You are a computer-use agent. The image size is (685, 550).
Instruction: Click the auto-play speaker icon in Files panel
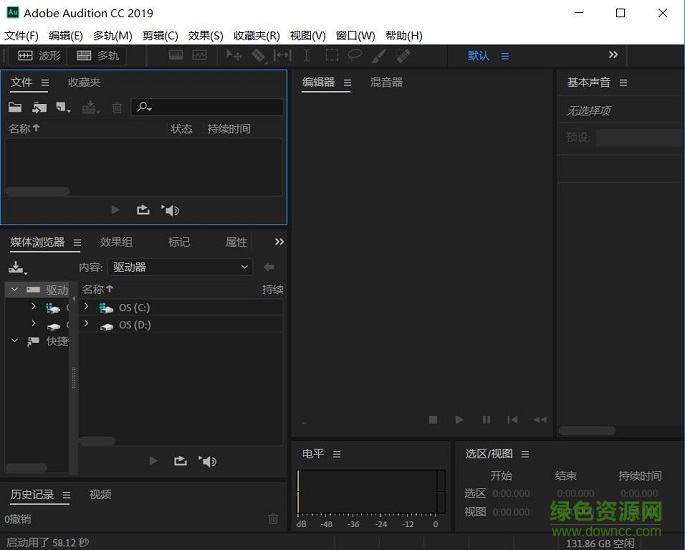coord(171,210)
